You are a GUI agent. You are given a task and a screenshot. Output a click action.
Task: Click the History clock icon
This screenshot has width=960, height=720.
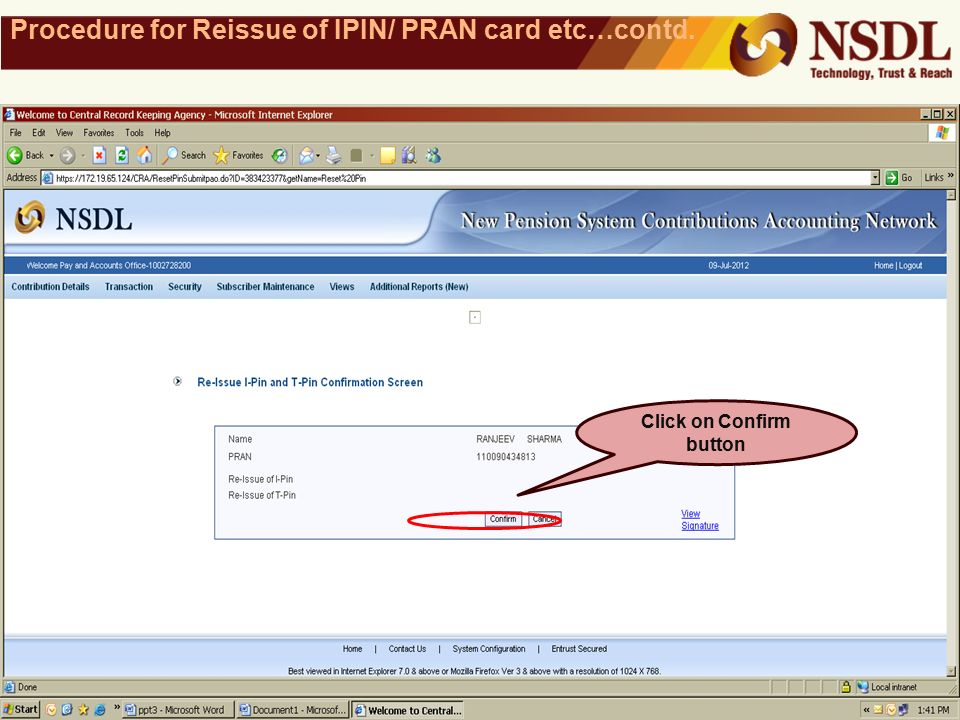[x=280, y=156]
